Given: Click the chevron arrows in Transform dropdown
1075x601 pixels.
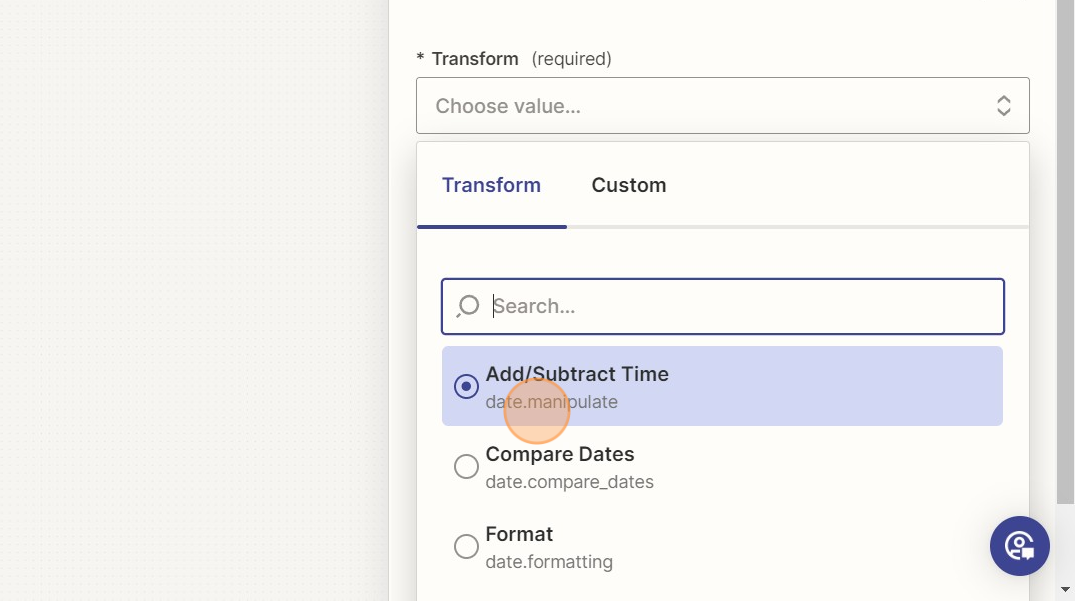Looking at the screenshot, I should pyautogui.click(x=1003, y=106).
